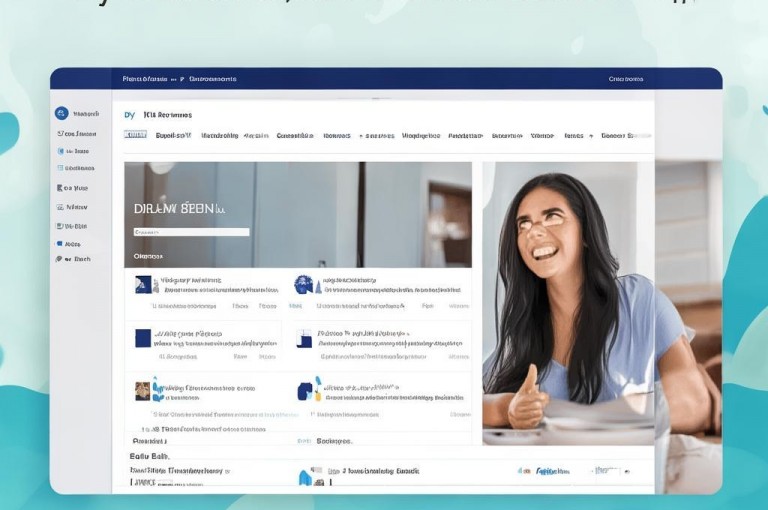This screenshot has width=768, height=510.
Task: Open the large photo of the laughing woman
Action: point(568,303)
